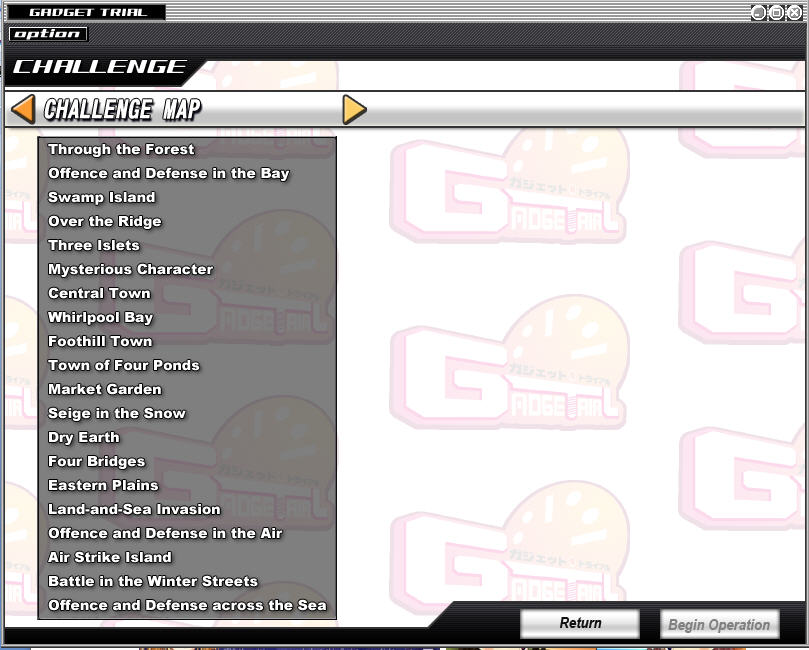
Task: Click the orange left arrow beside Challenge Map
Action: pos(23,109)
